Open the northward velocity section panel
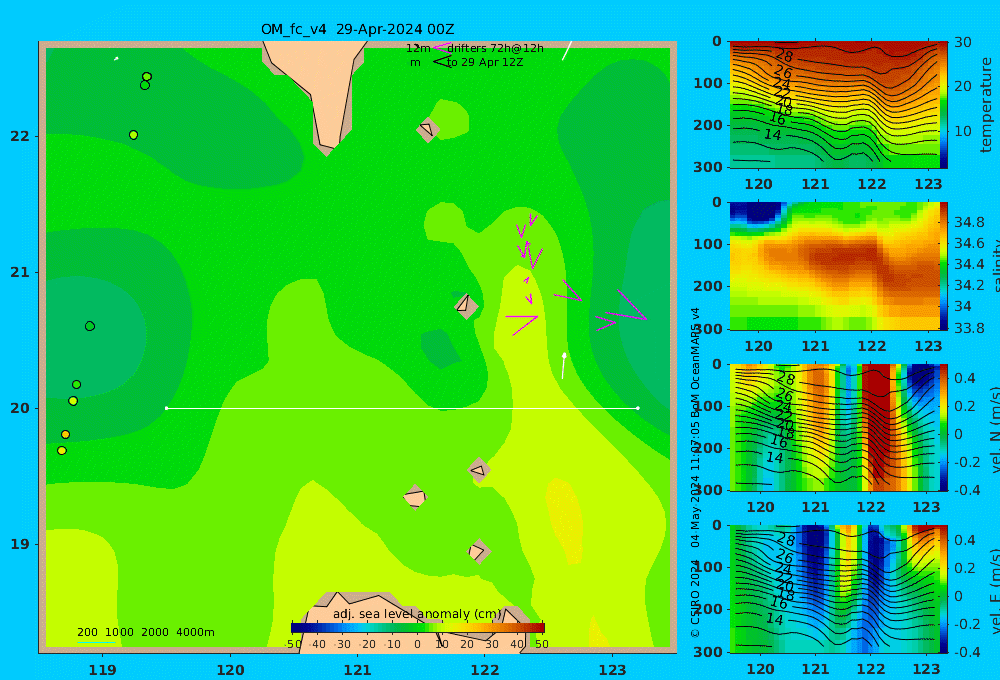 click(x=834, y=427)
